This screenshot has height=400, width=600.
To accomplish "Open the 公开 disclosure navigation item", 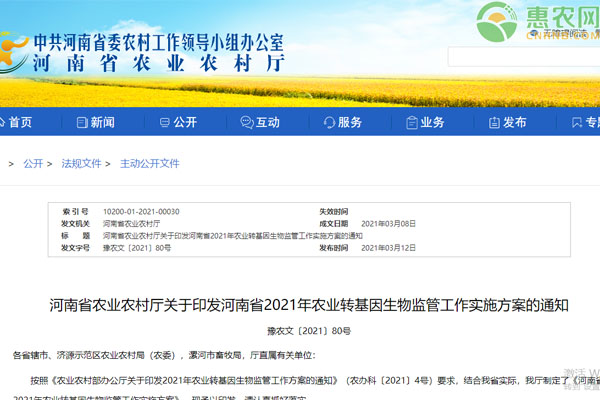I will point(178,122).
